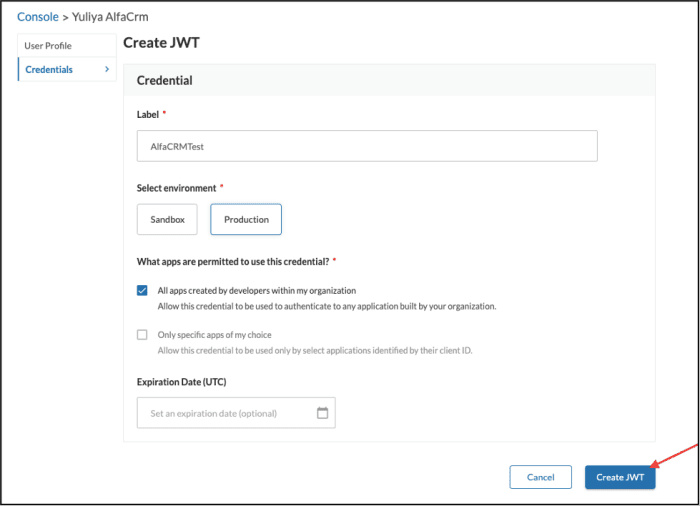
Task: Cancel the JWT creation
Action: point(540,477)
